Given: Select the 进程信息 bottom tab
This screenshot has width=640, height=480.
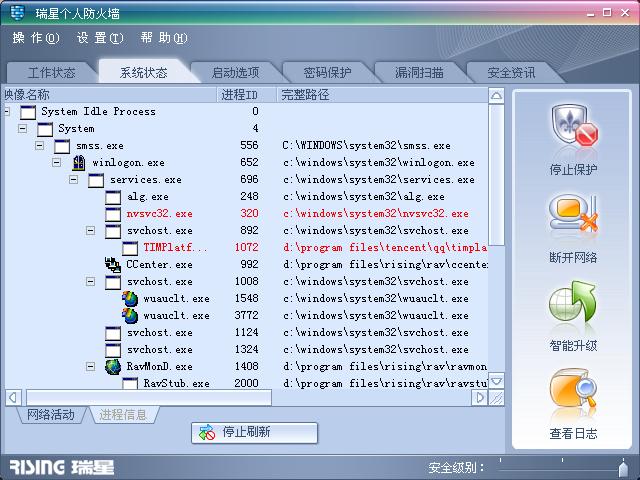Looking at the screenshot, I should click(122, 415).
